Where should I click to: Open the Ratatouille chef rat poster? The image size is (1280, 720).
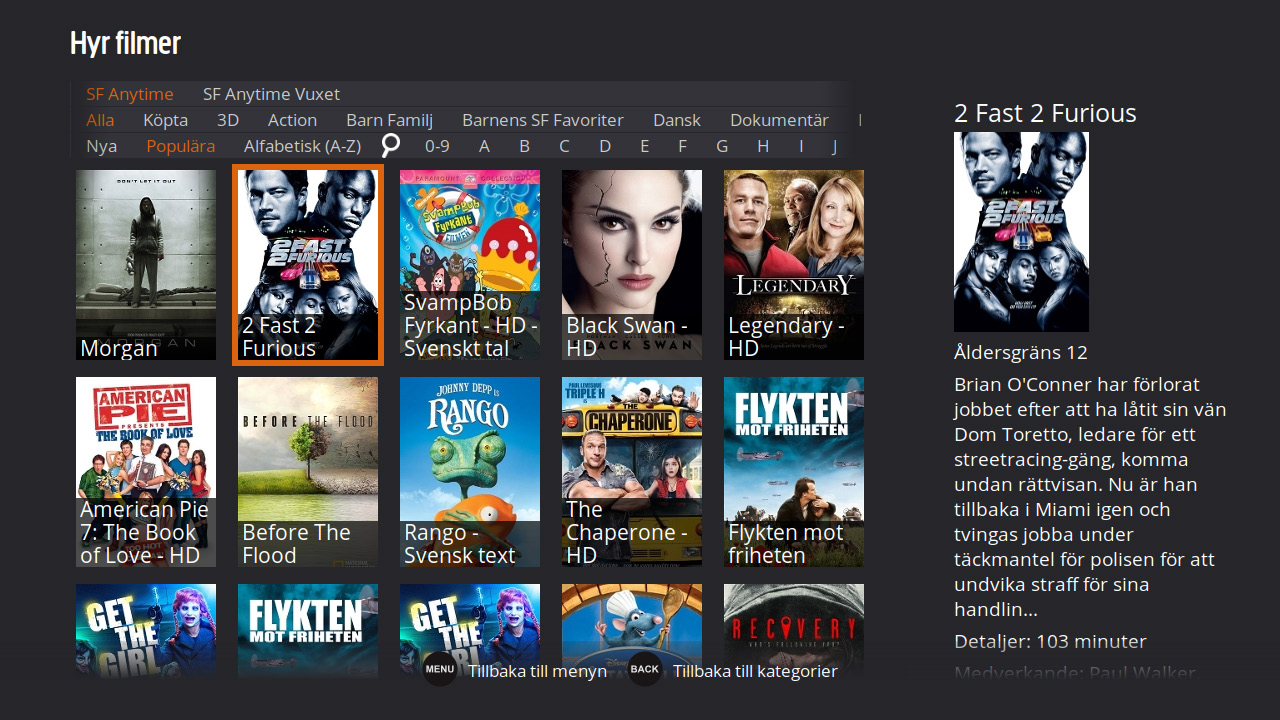click(632, 630)
